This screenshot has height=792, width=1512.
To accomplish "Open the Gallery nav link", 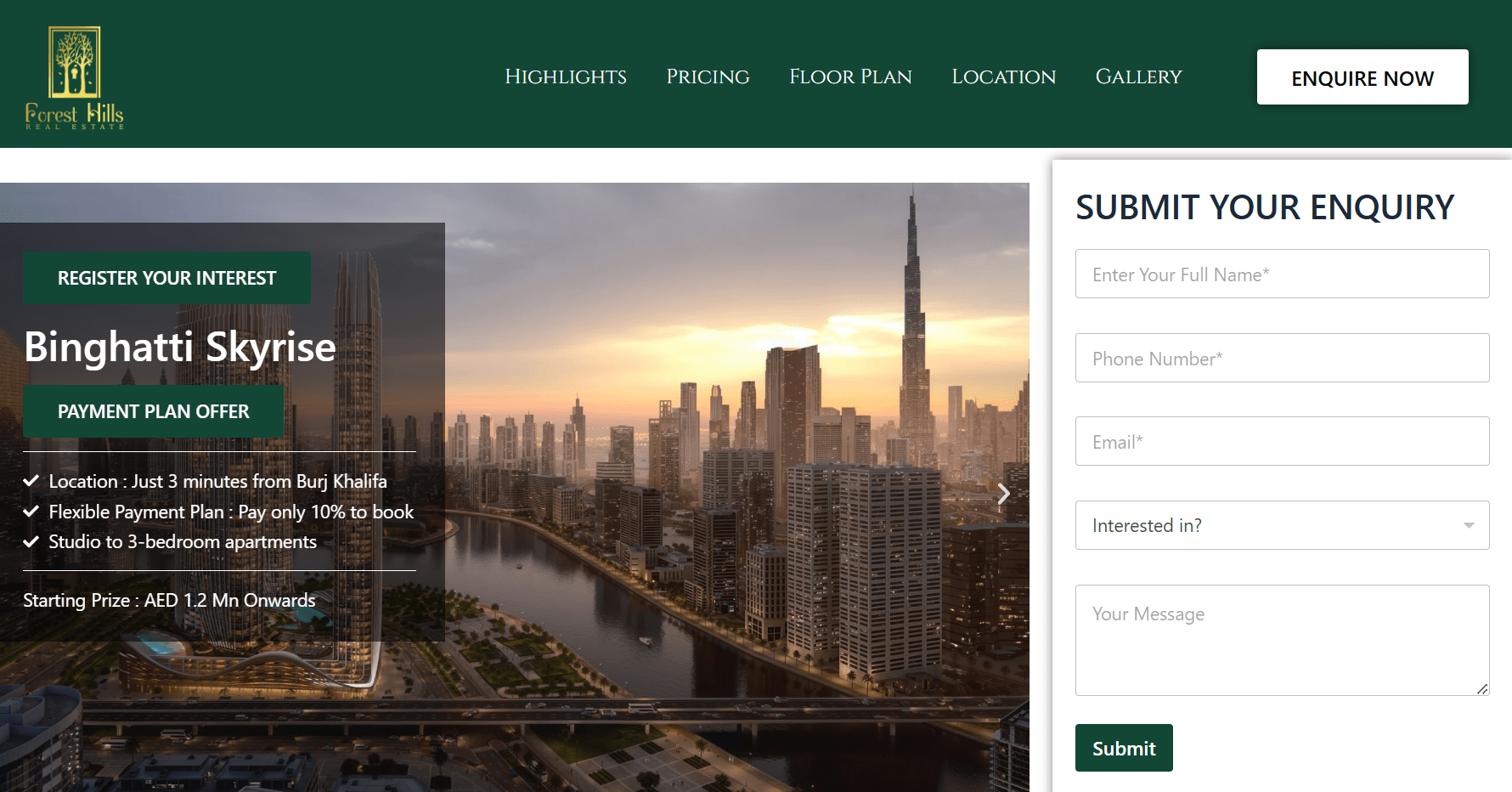I will tap(1138, 76).
